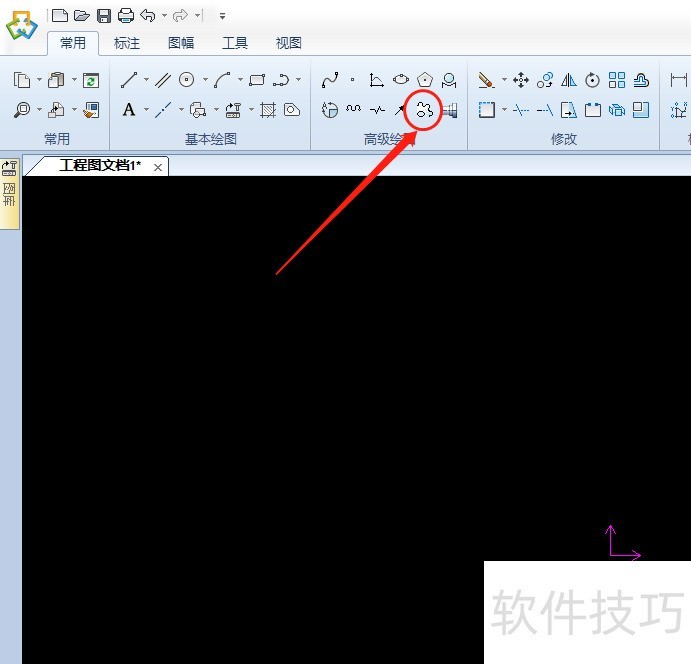Close the 工程图文档1* document tab

158,167
